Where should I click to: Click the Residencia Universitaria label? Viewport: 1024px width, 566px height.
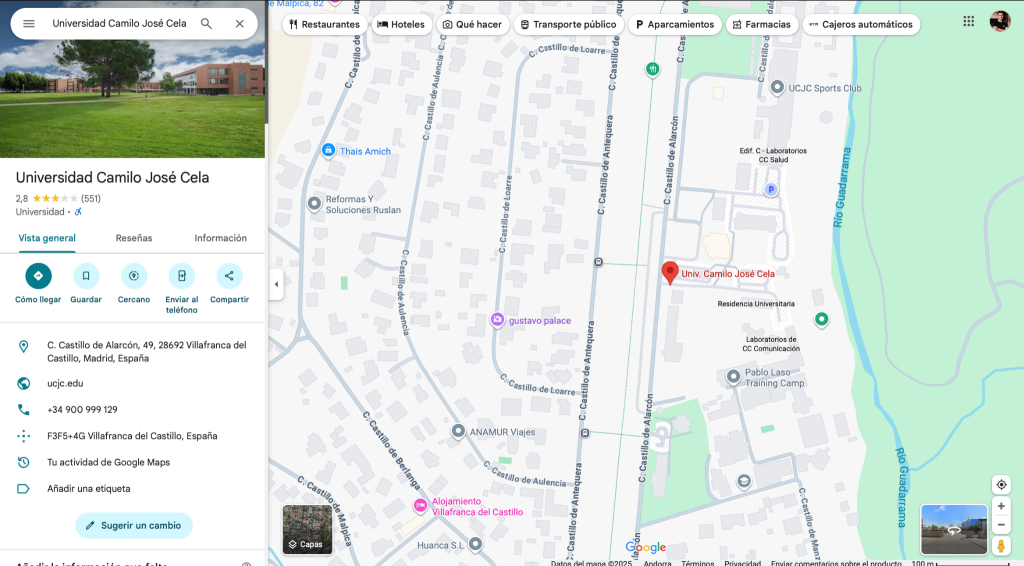click(756, 304)
